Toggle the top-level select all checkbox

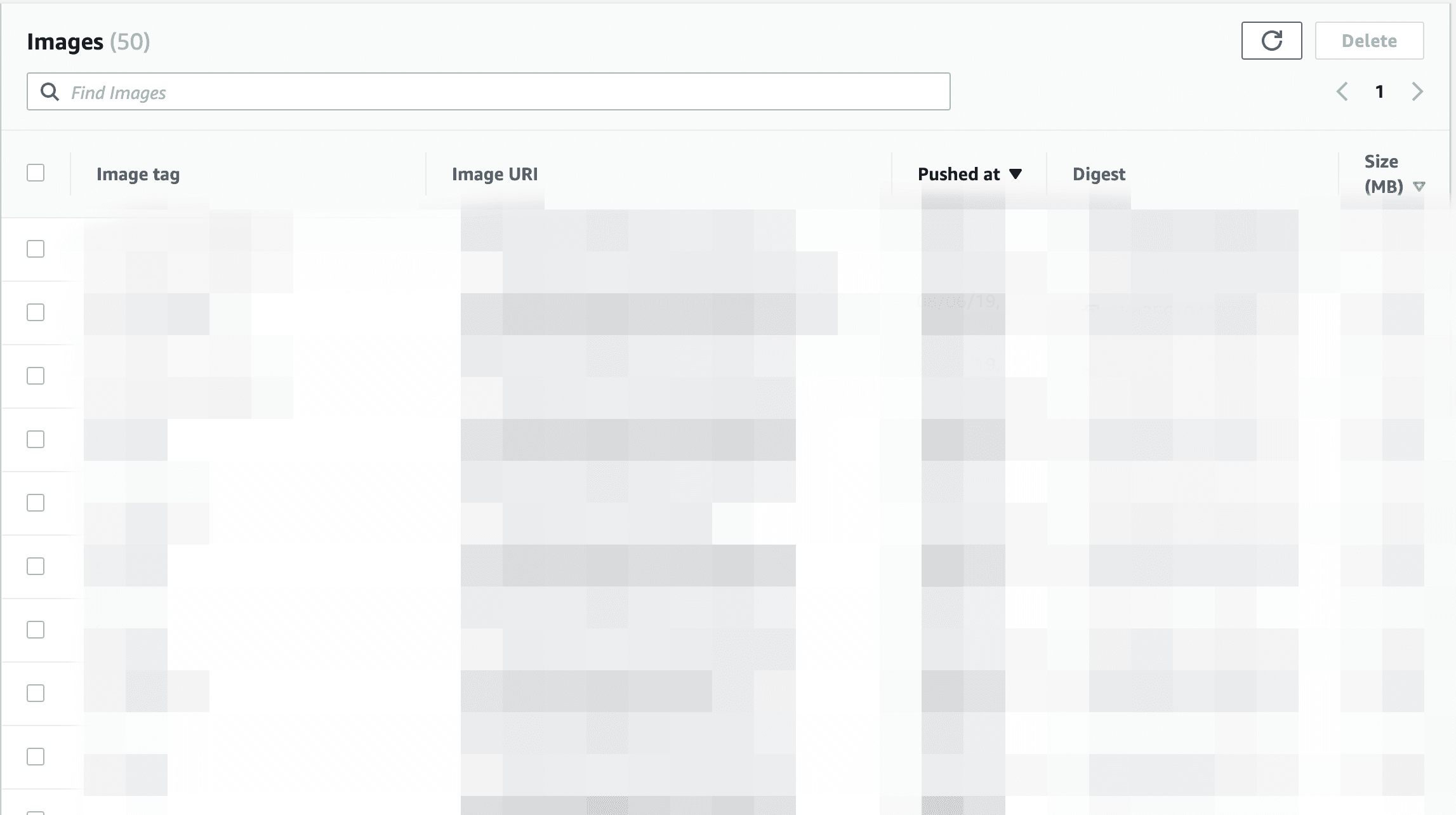pos(36,174)
